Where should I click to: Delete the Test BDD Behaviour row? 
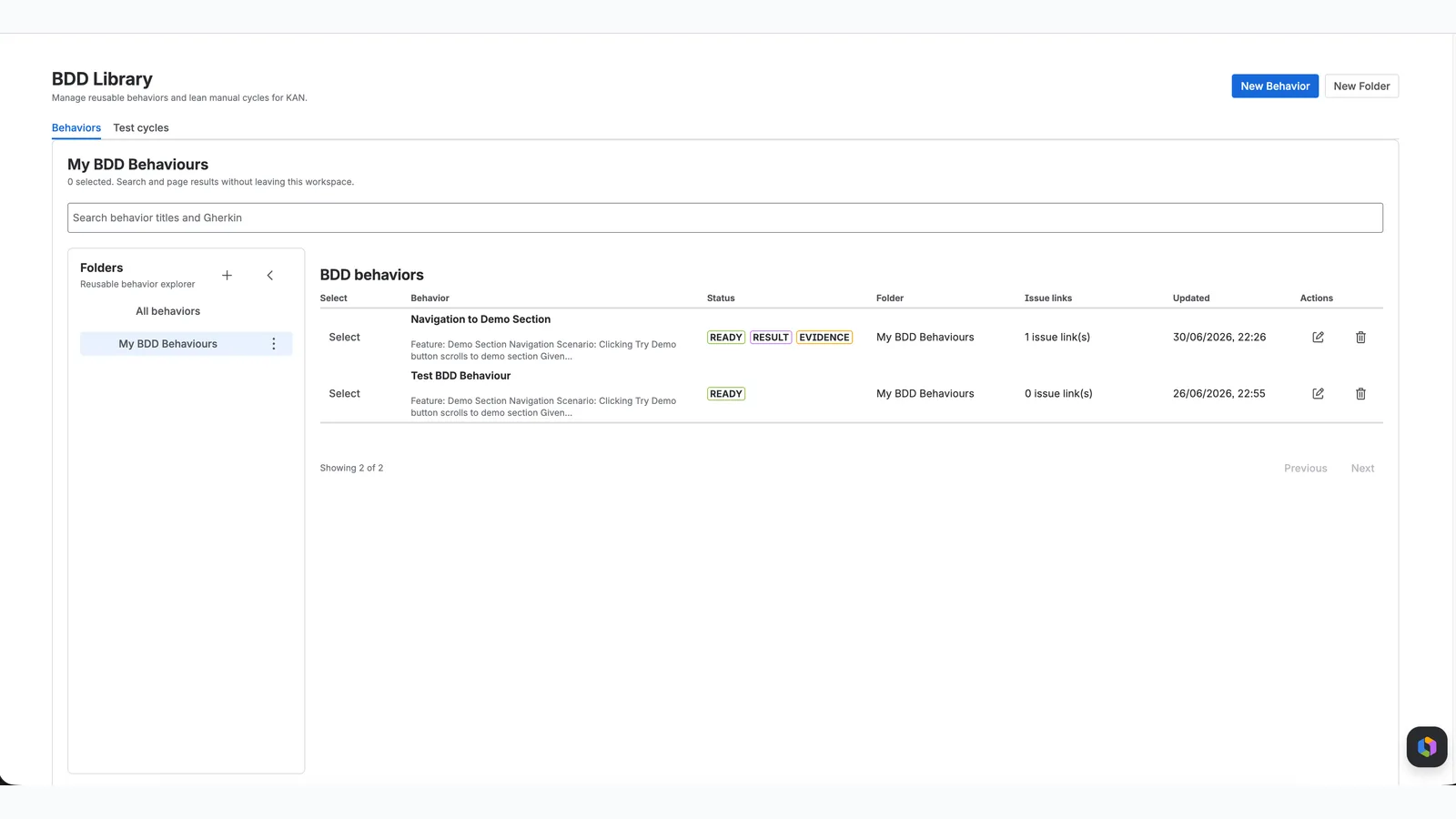(1360, 393)
